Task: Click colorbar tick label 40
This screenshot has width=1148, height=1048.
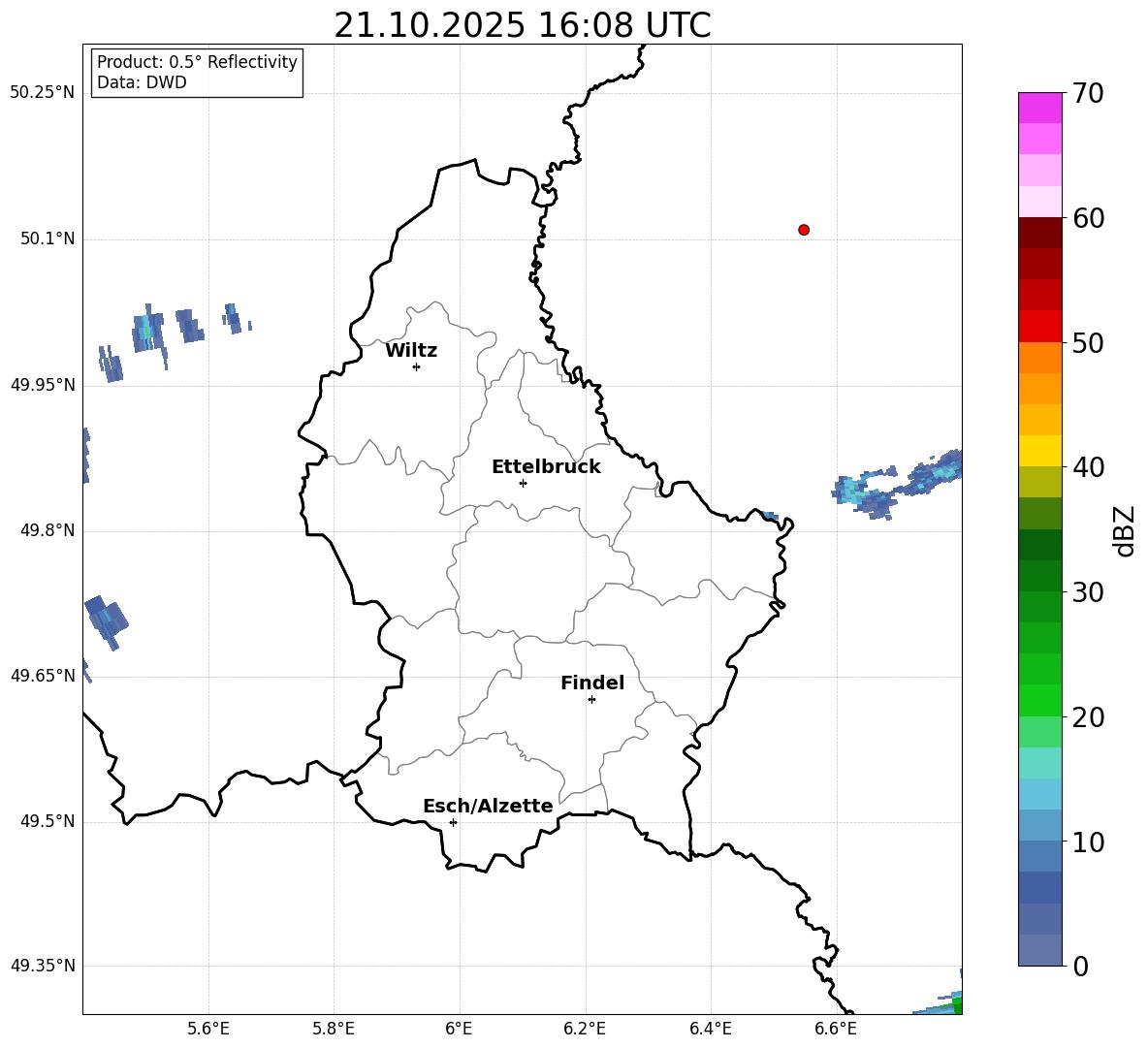Action: (x=1088, y=467)
